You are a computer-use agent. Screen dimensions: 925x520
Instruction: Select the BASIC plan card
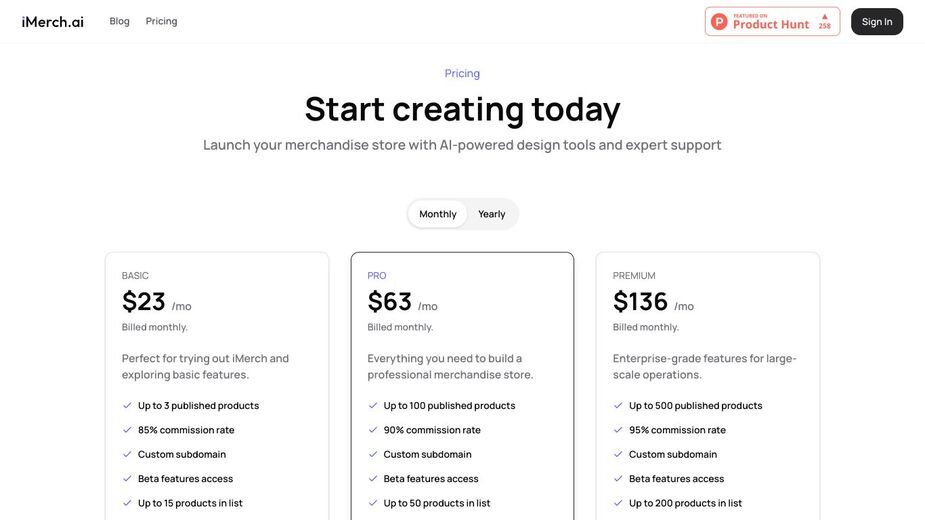click(x=217, y=386)
